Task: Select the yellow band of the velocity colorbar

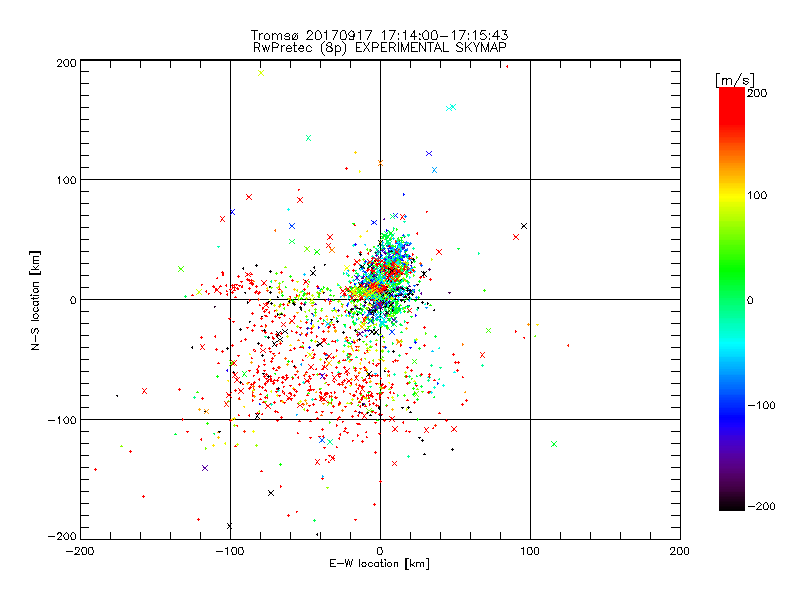Action: [732, 195]
